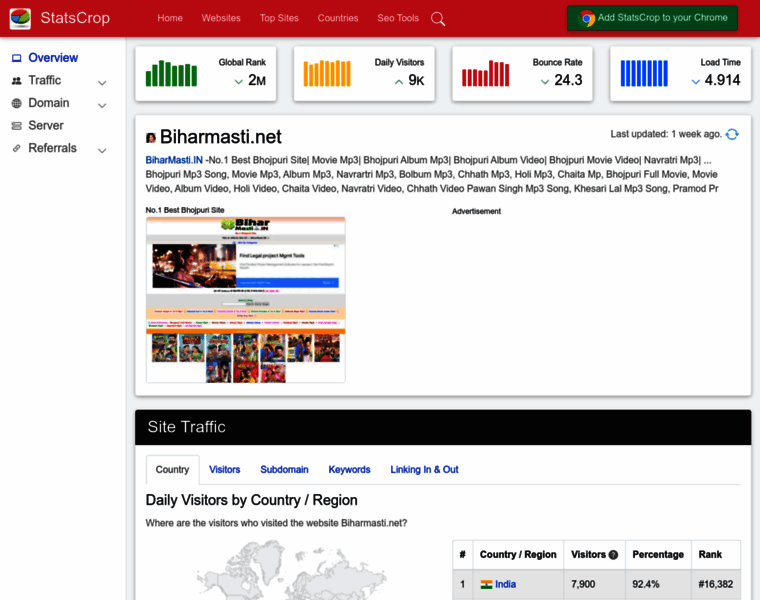
Task: Click the Bounce Rate down arrow indicator
Action: (x=545, y=81)
